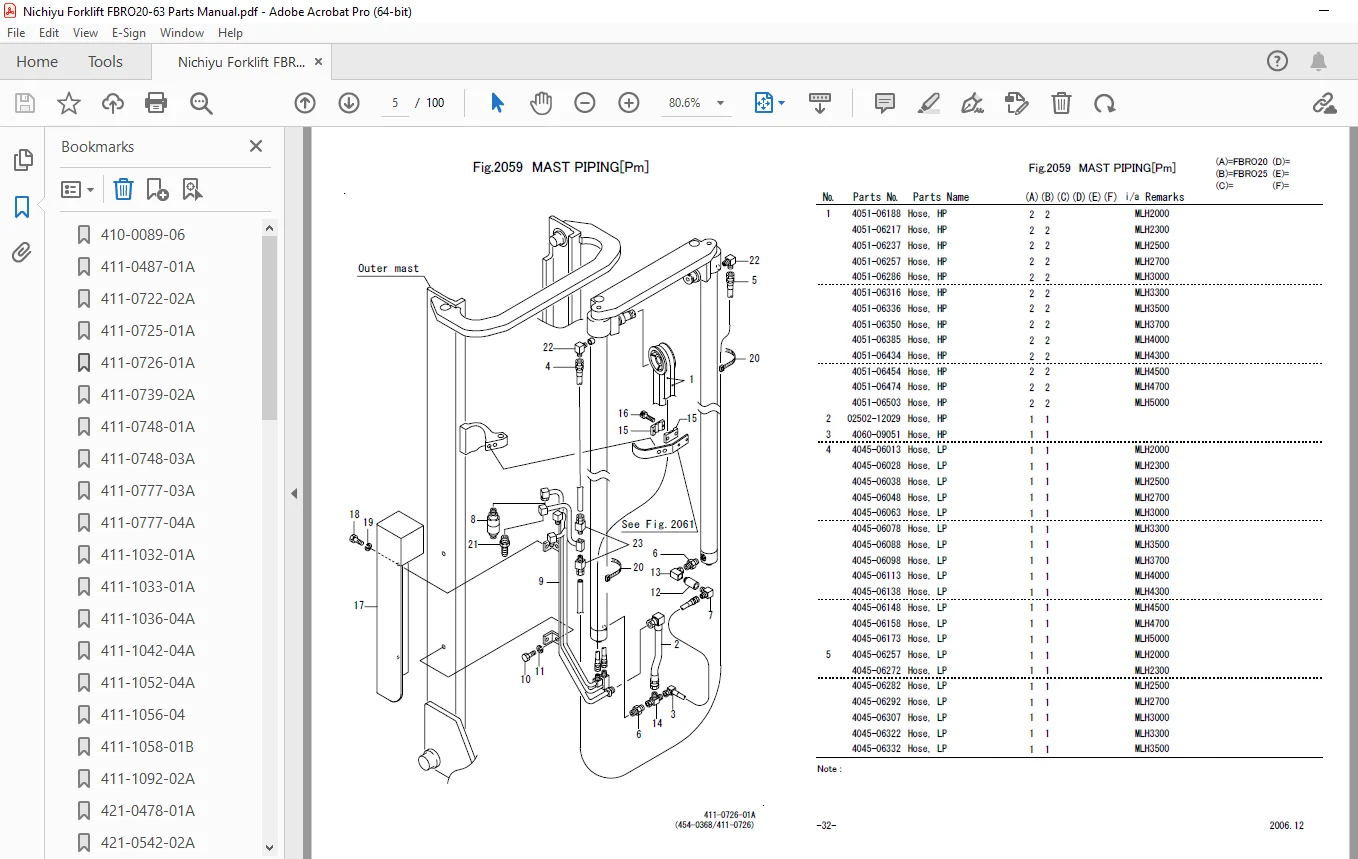Select bookmark 411-1032-01A
The width and height of the screenshot is (1358, 859).
click(x=148, y=555)
